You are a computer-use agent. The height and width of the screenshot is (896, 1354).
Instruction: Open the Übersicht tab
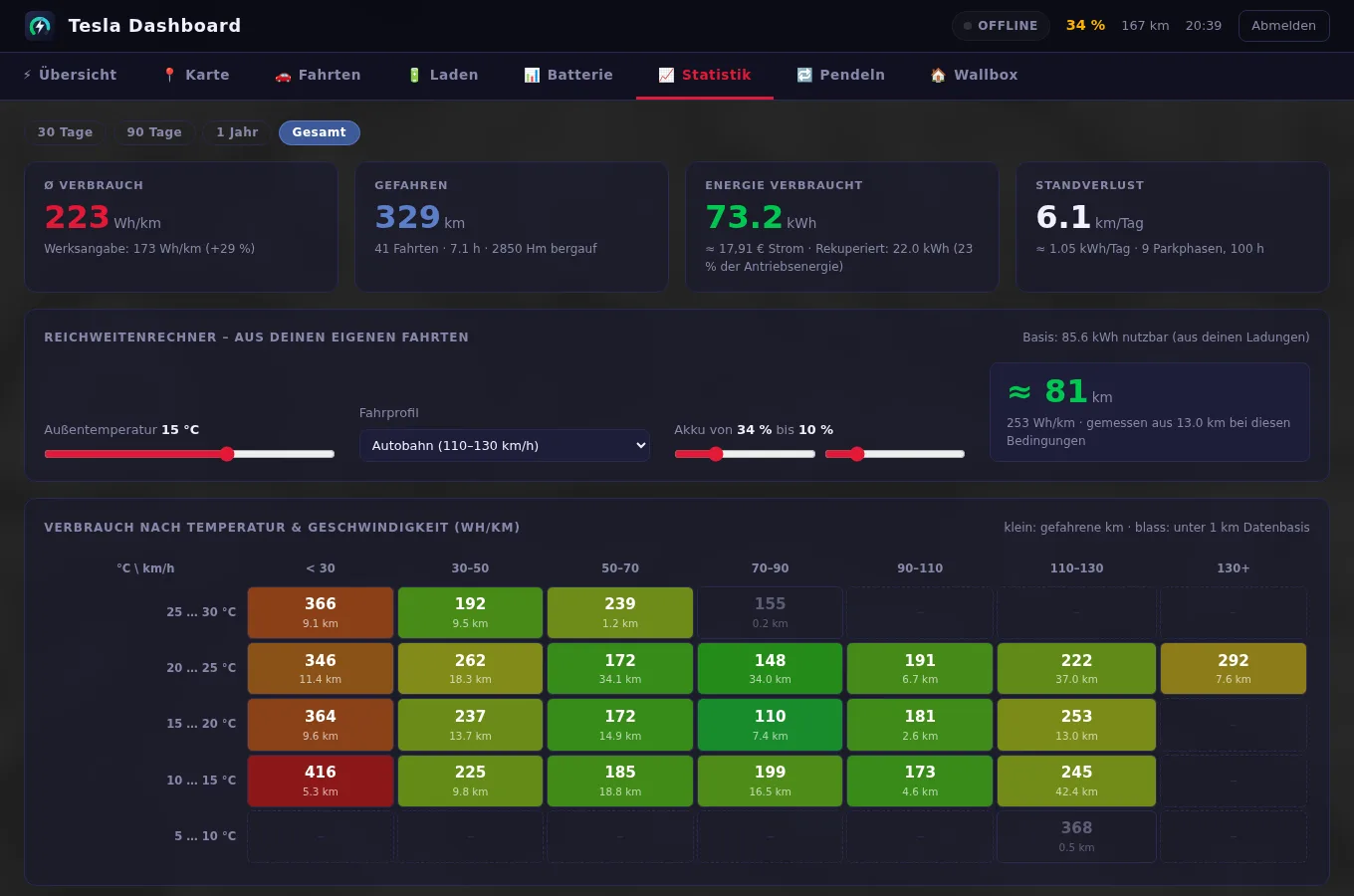click(70, 76)
